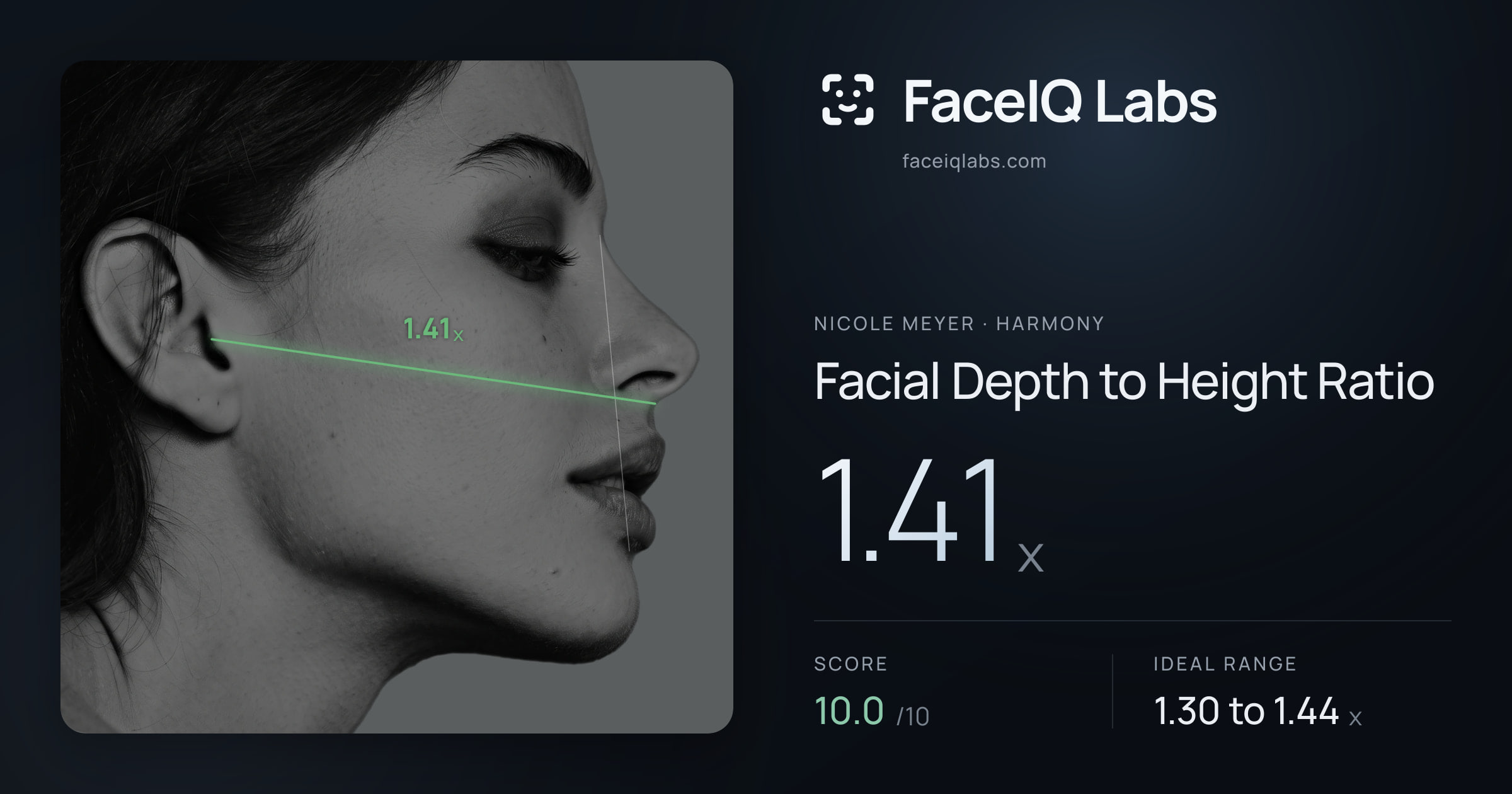Click the SCORE label
The width and height of the screenshot is (1512, 794).
(850, 664)
